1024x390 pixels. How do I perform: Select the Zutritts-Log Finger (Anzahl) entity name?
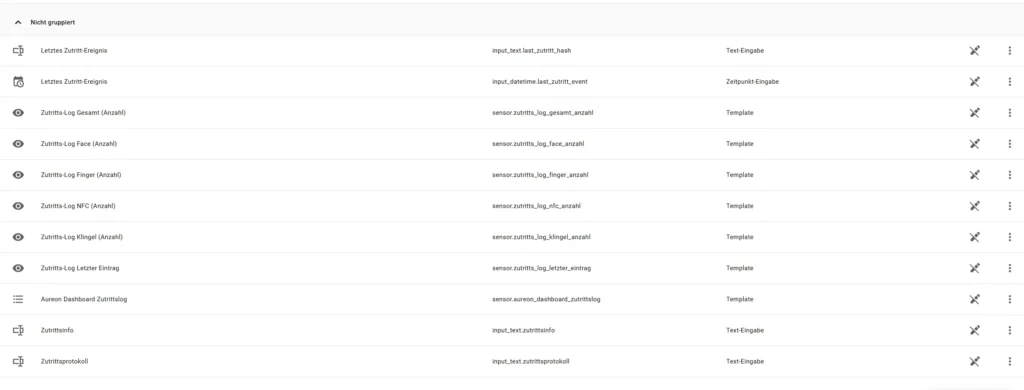[x=81, y=174]
